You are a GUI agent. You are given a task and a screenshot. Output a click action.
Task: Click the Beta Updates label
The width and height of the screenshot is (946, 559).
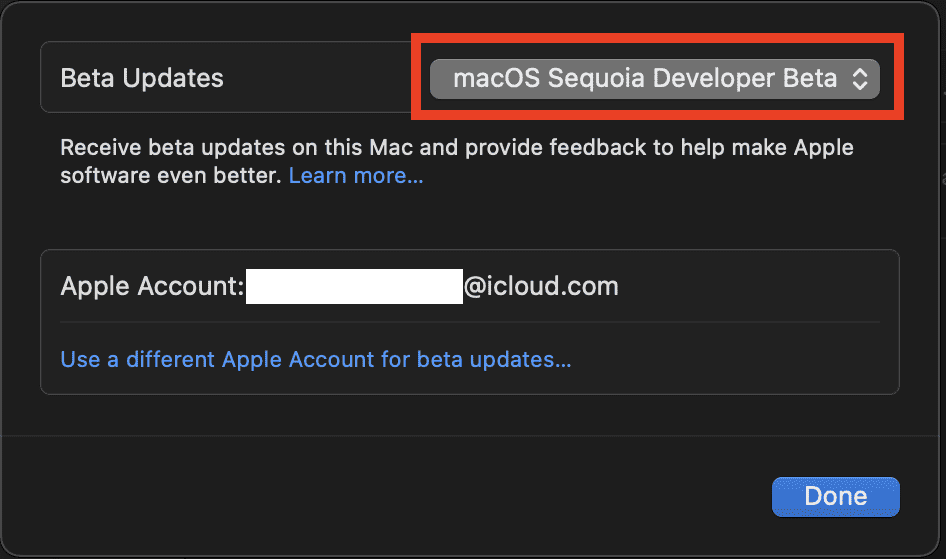[x=142, y=78]
